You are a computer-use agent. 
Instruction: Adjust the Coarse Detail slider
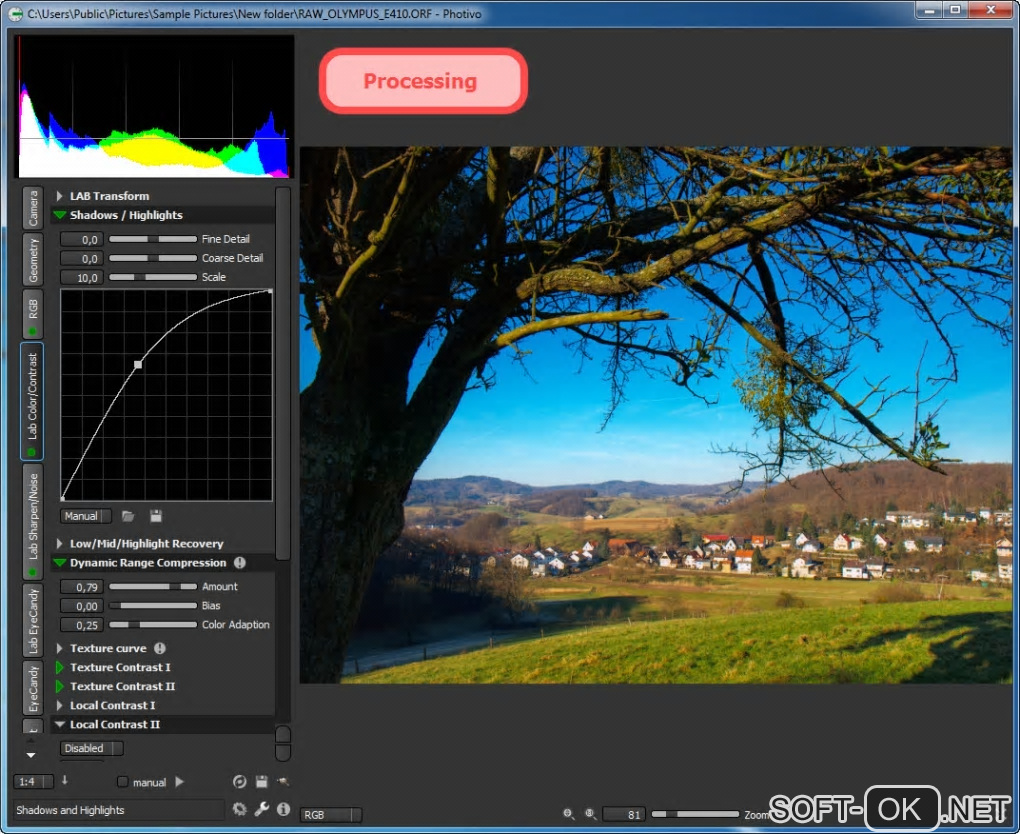pyautogui.click(x=153, y=258)
